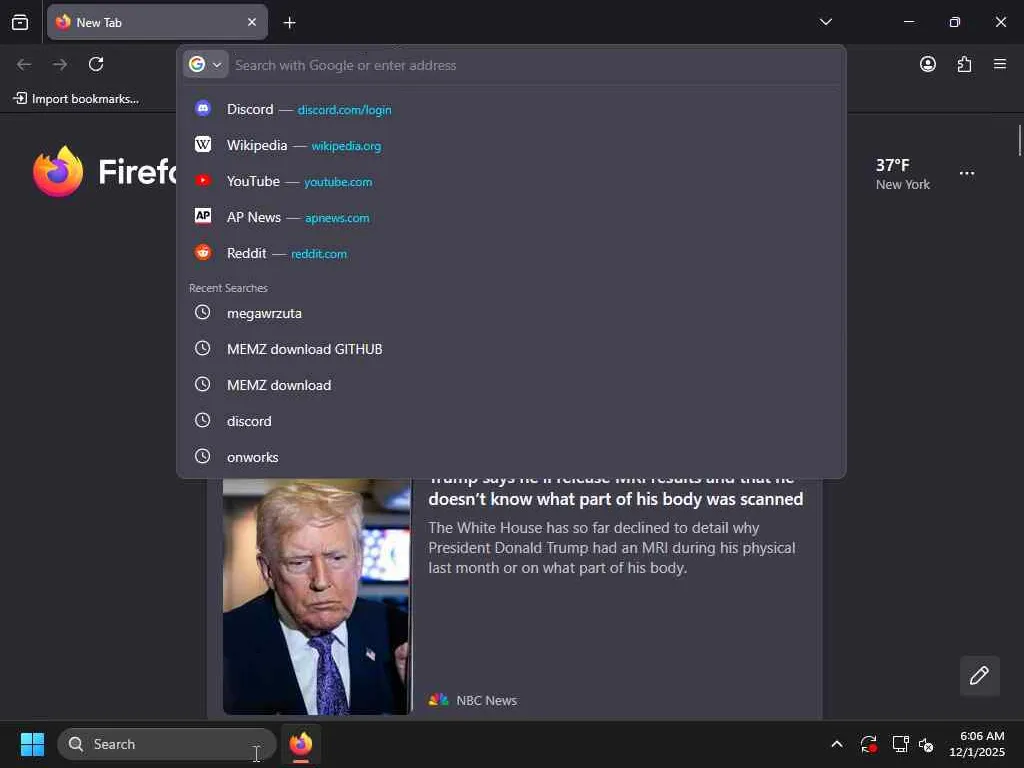
Task: Click the Firefox taskbar icon
Action: [300, 744]
